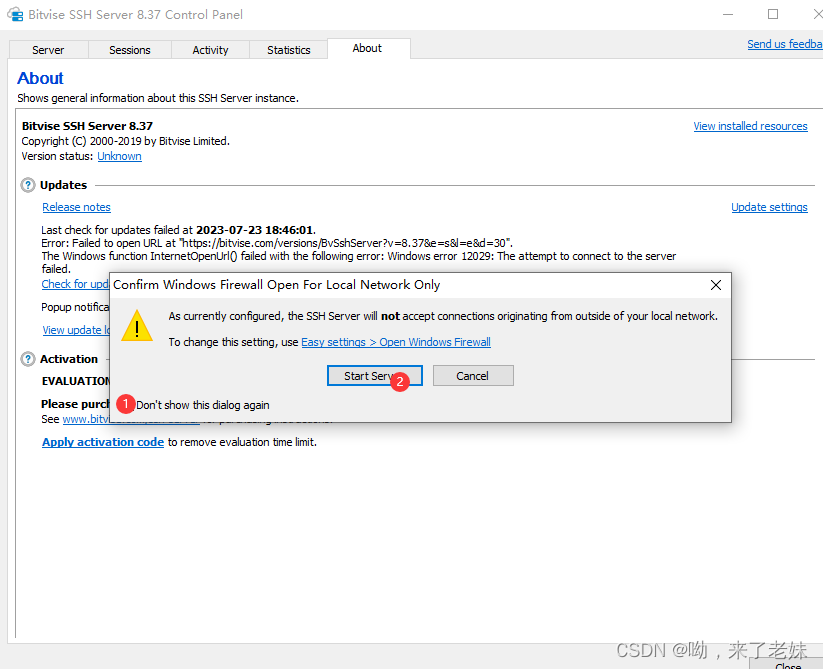Image resolution: width=823 pixels, height=669 pixels.
Task: Open the Release notes link
Action: tap(76, 206)
